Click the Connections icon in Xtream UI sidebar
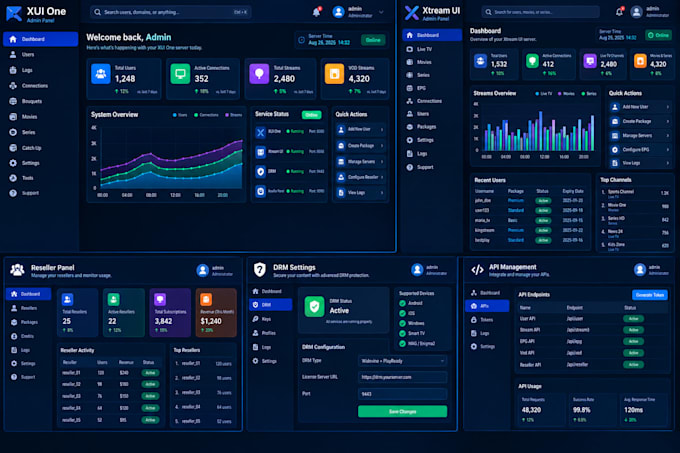Screen dimensions: 680x453 coord(409,101)
